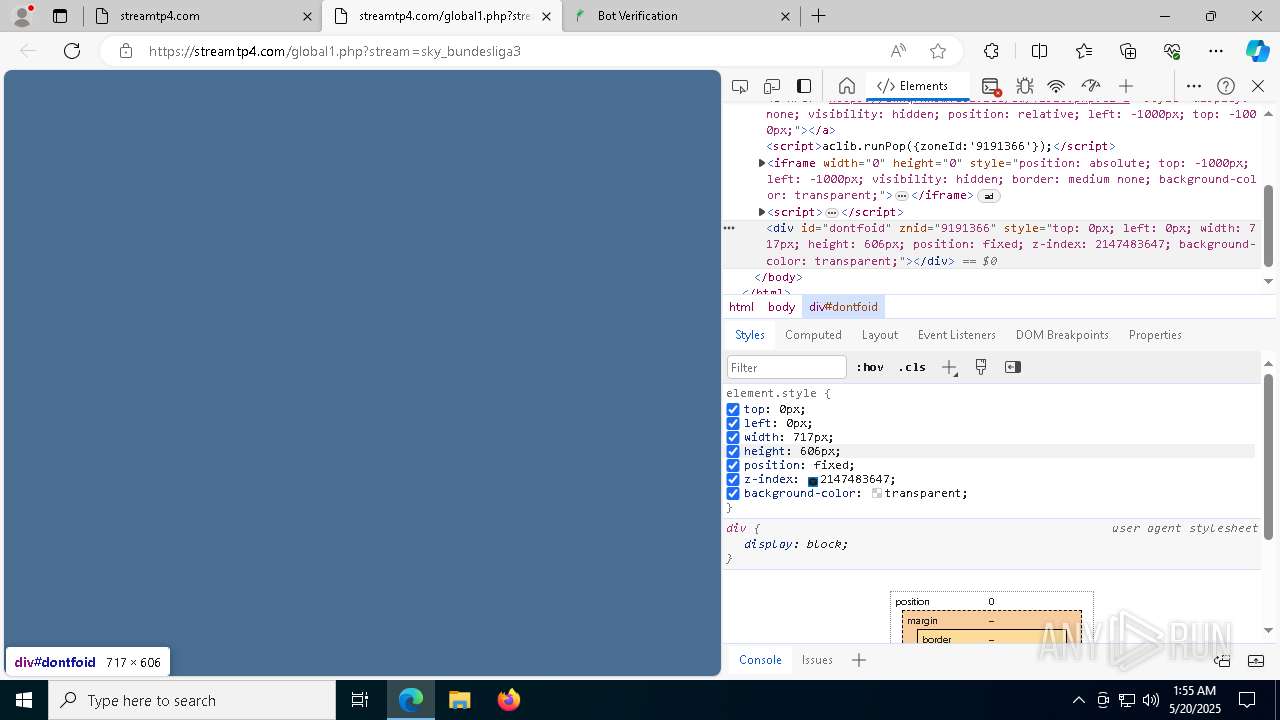Screen dimensions: 1280x720
Task: Open Browser essentials heart icon
Action: click(1172, 51)
